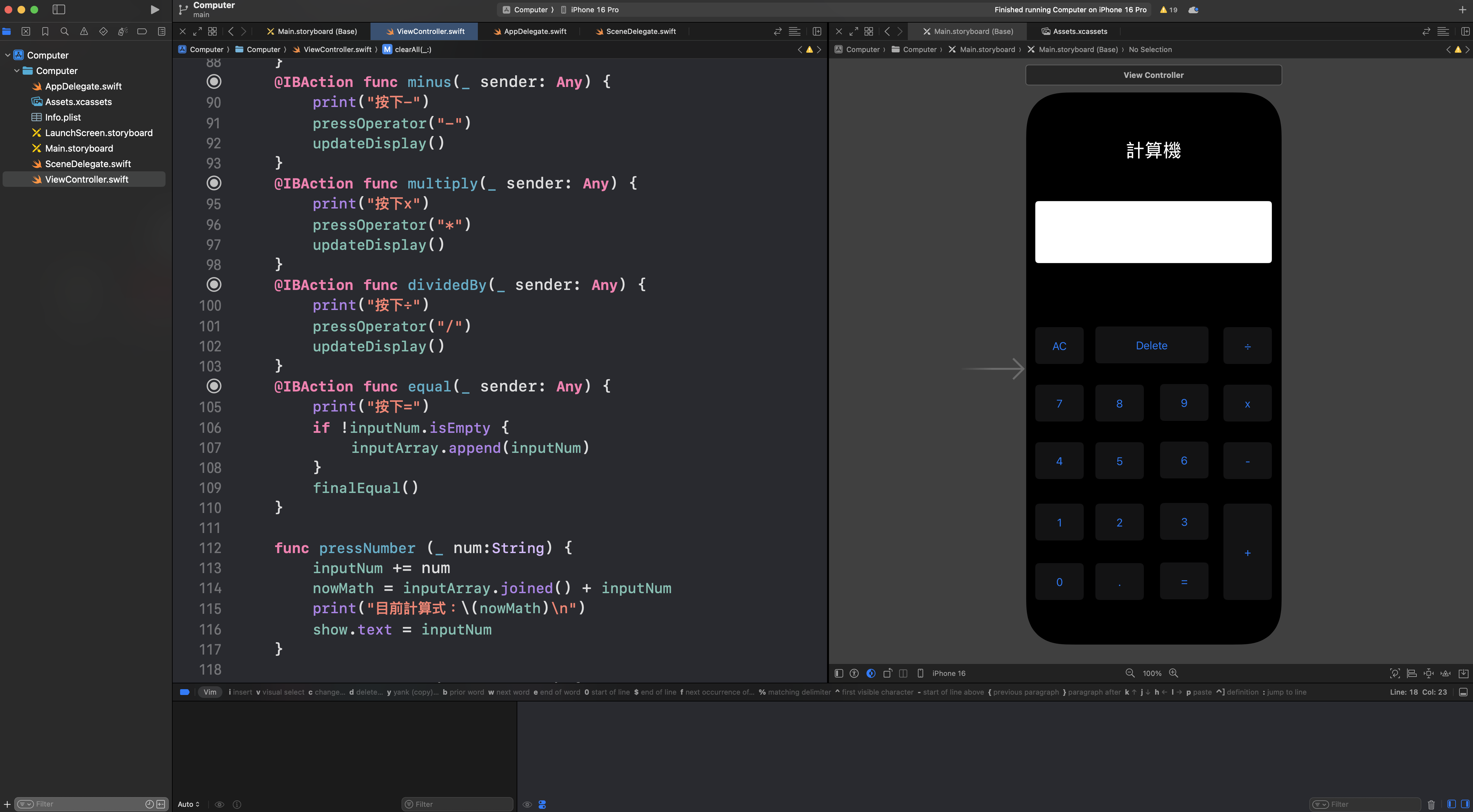Toggle appearance dark/light in canvas bar
Viewport: 1473px width, 812px height.
(871, 673)
